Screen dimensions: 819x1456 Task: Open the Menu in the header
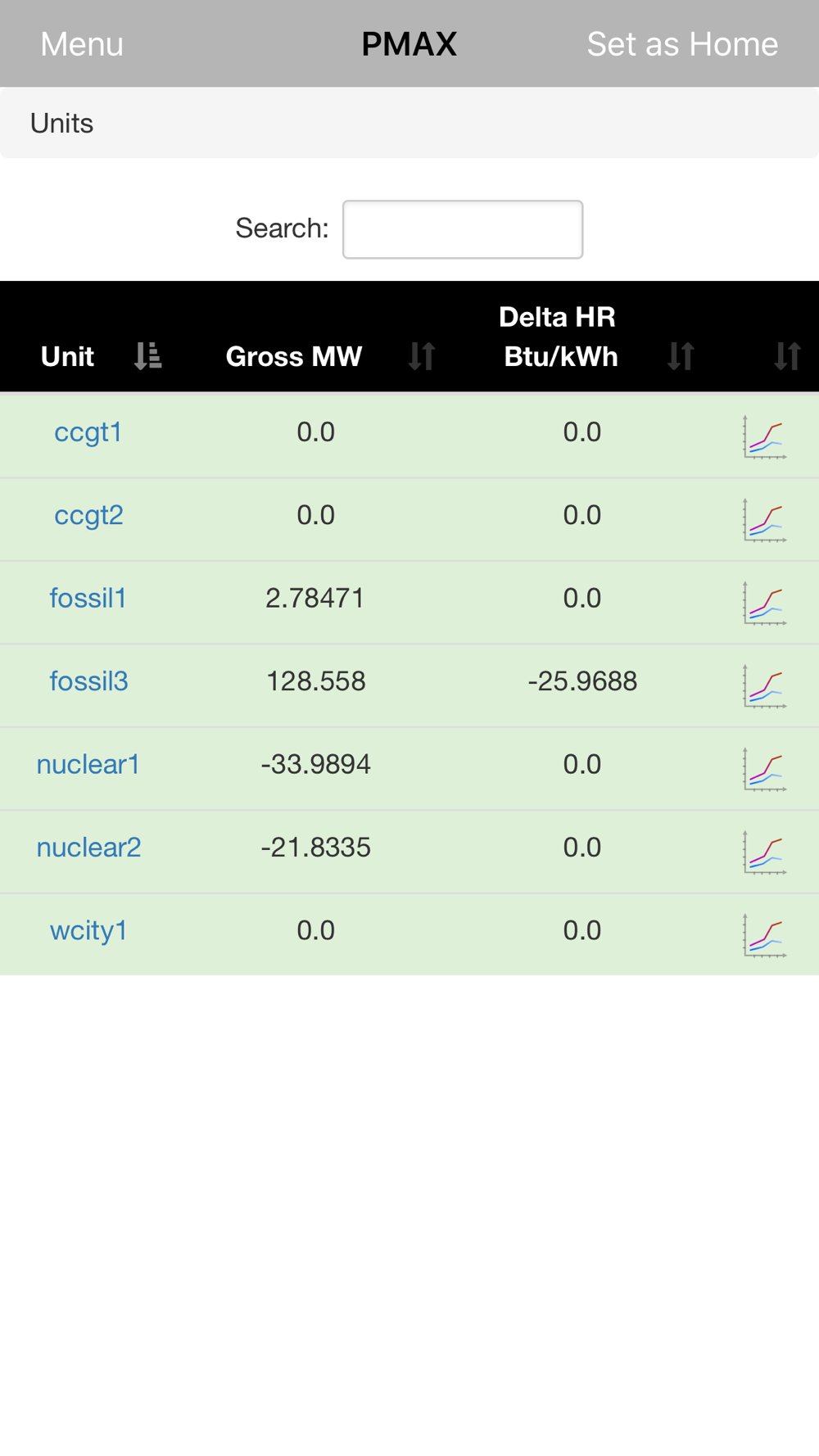pos(82,44)
